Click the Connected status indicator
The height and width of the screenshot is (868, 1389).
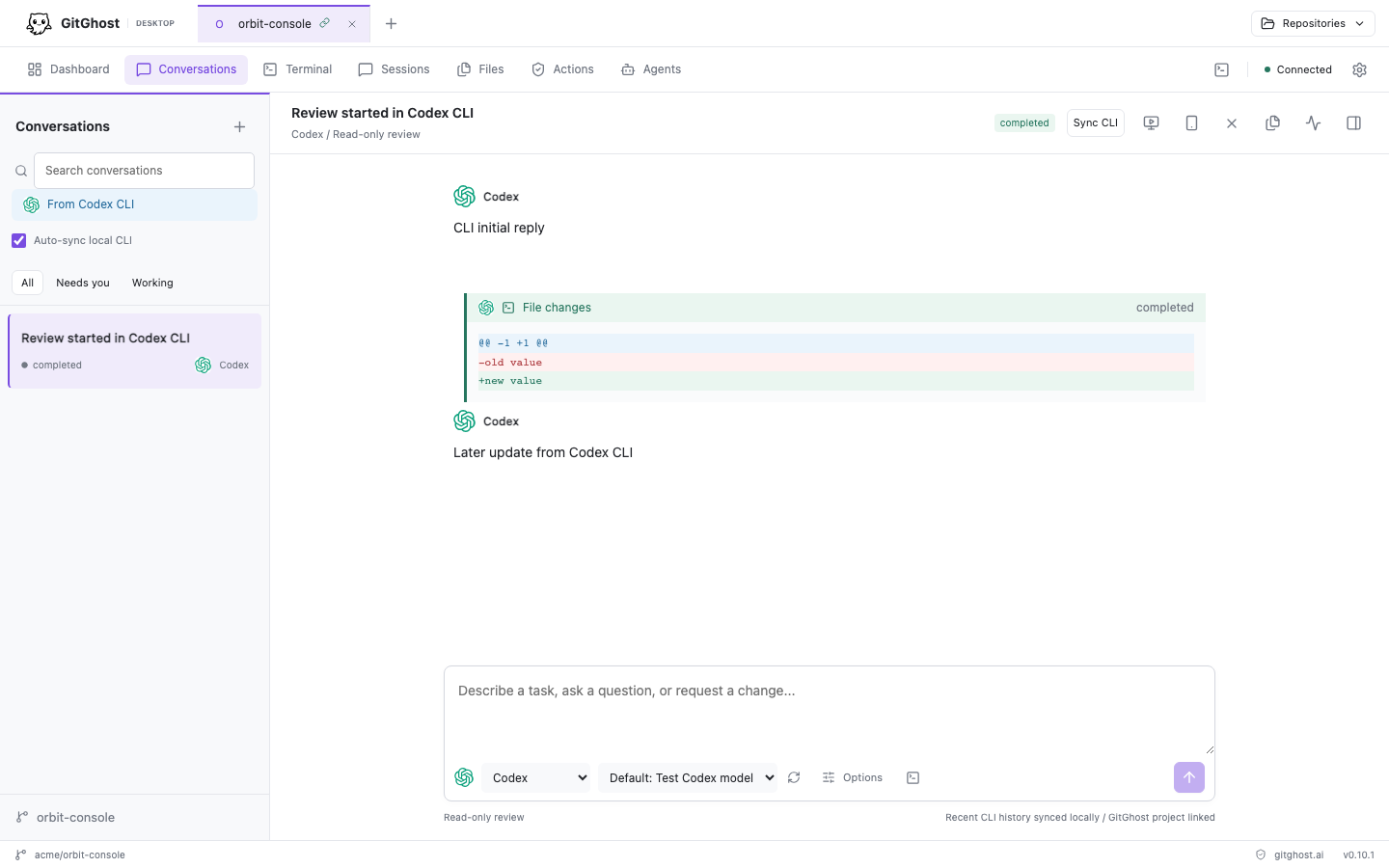pyautogui.click(x=1297, y=69)
